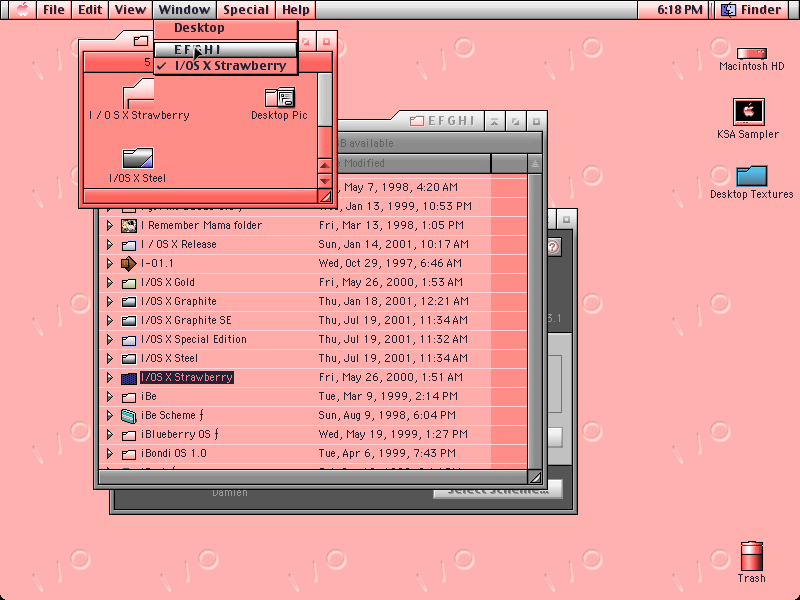Click the Trash icon

tap(752, 556)
